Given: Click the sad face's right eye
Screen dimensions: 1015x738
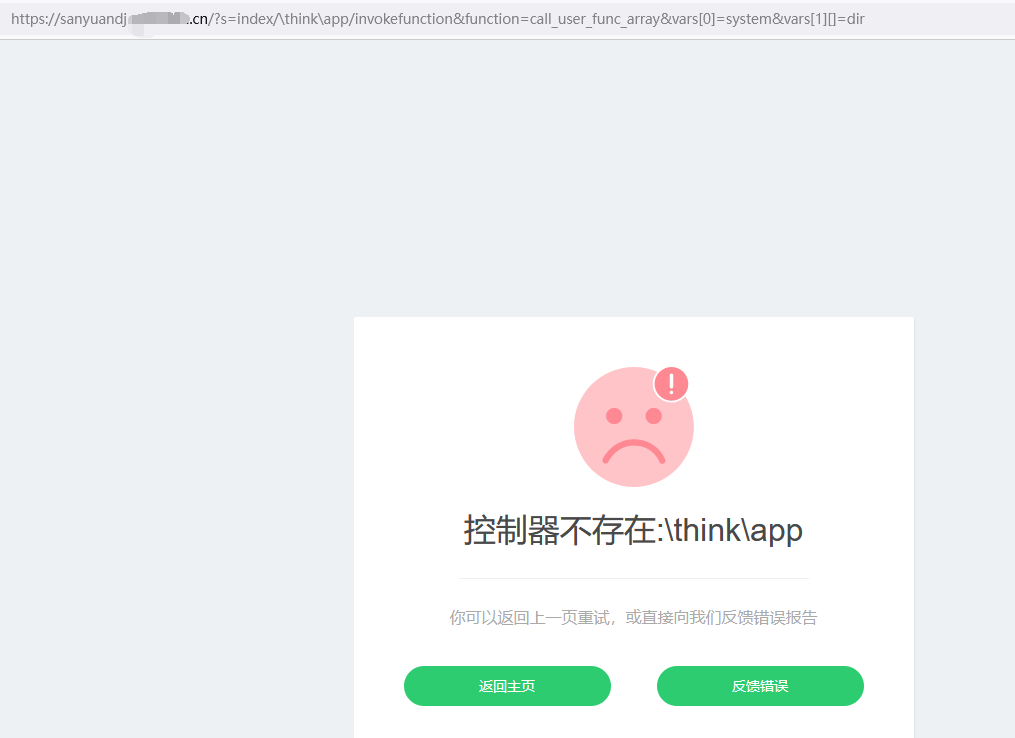Looking at the screenshot, I should coord(654,416).
